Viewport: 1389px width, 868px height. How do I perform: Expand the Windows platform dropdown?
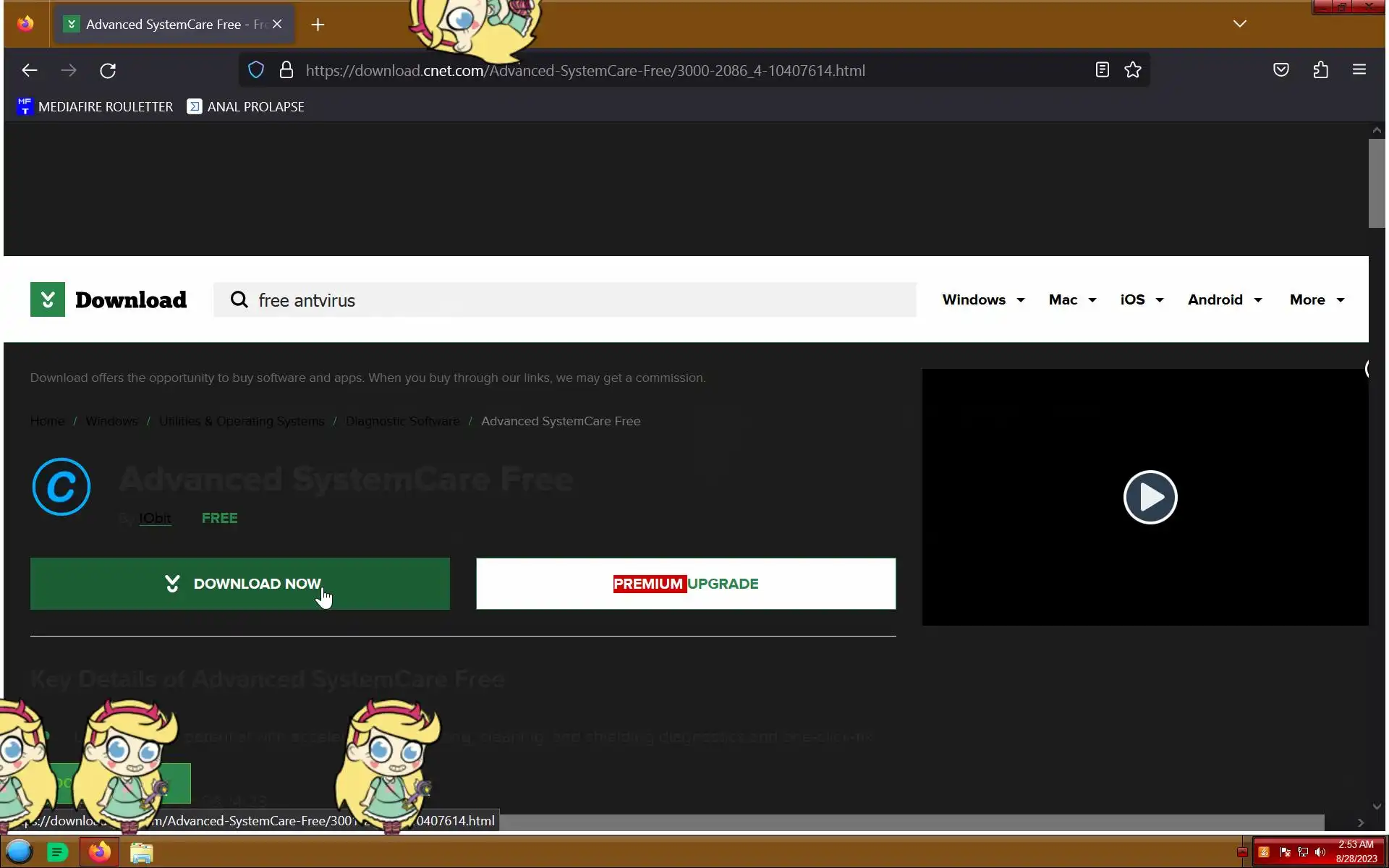click(x=983, y=299)
